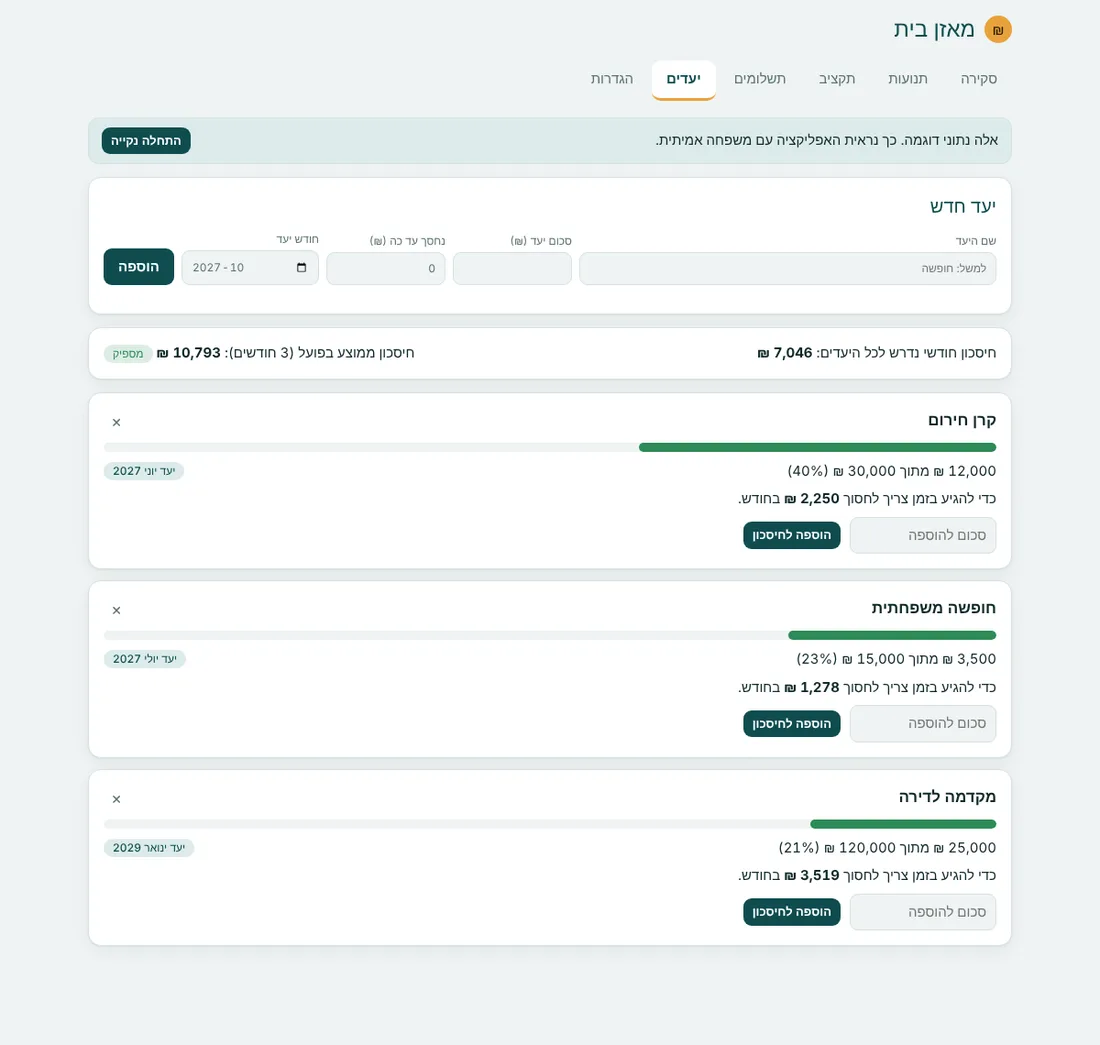Click the 7,046 ₪ required savings value
The height and width of the screenshot is (1045, 1100).
[x=784, y=353]
